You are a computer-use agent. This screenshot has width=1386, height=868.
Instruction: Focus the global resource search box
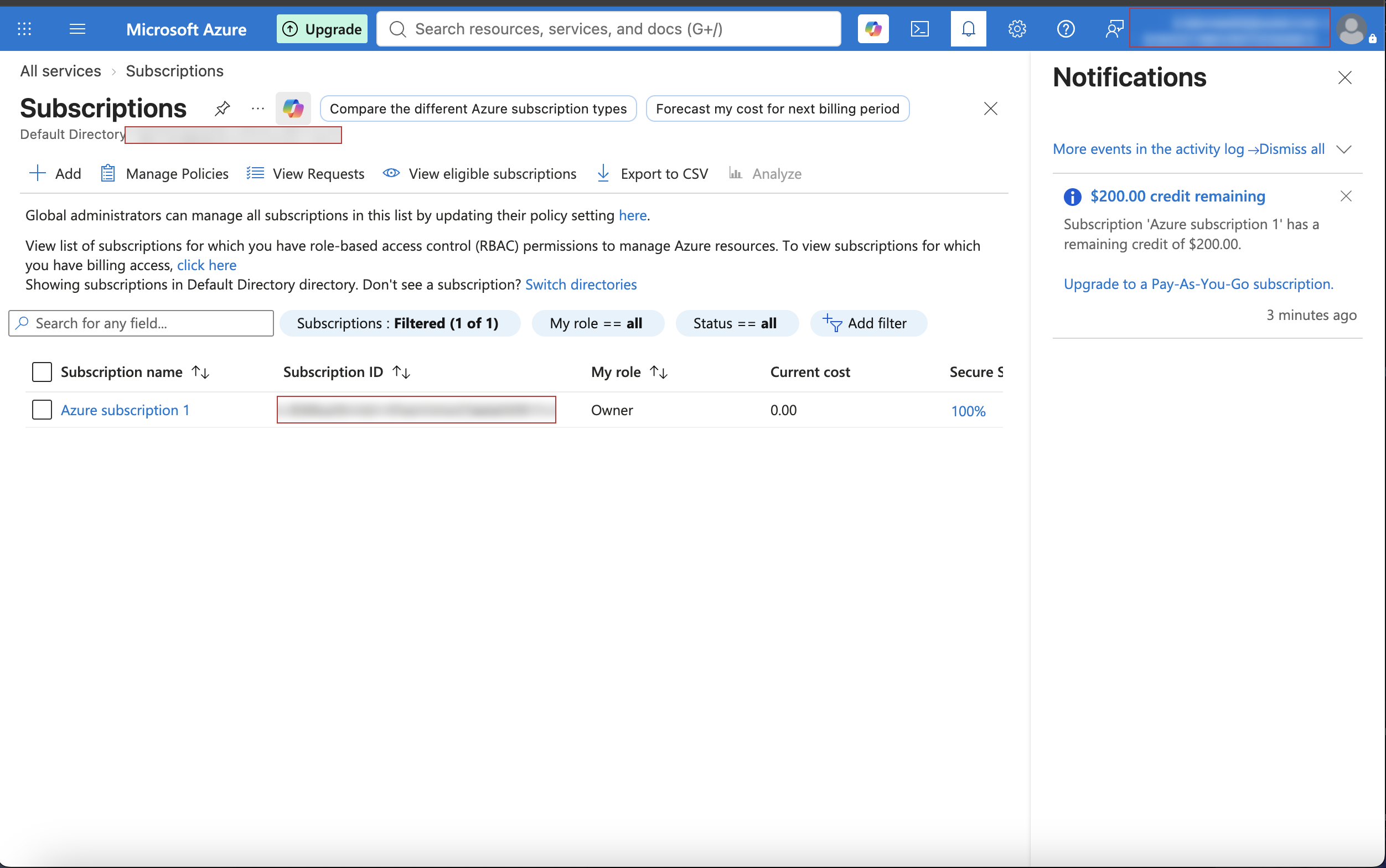tap(609, 29)
